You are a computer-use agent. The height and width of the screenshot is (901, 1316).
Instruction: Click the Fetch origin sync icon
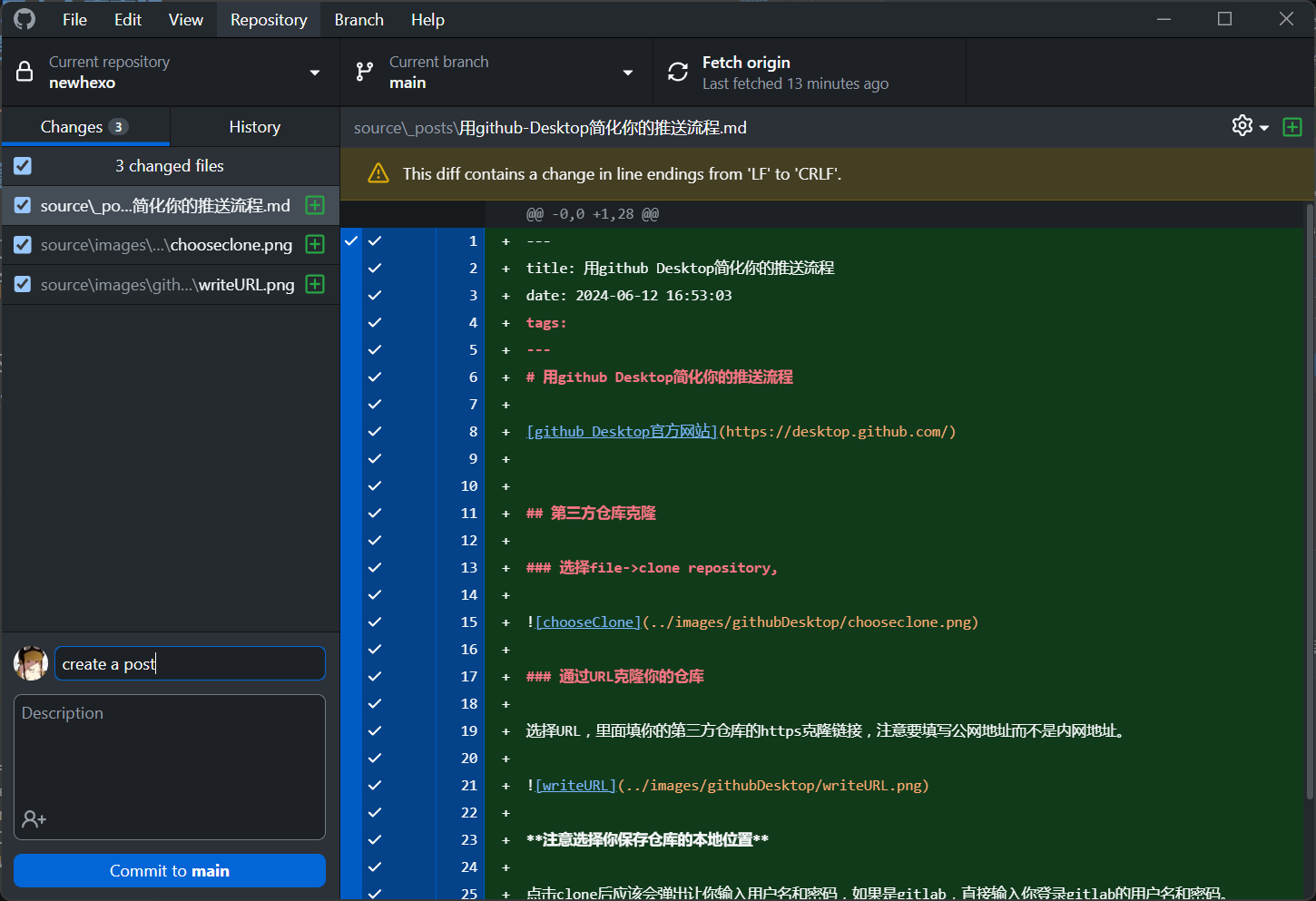pyautogui.click(x=678, y=72)
